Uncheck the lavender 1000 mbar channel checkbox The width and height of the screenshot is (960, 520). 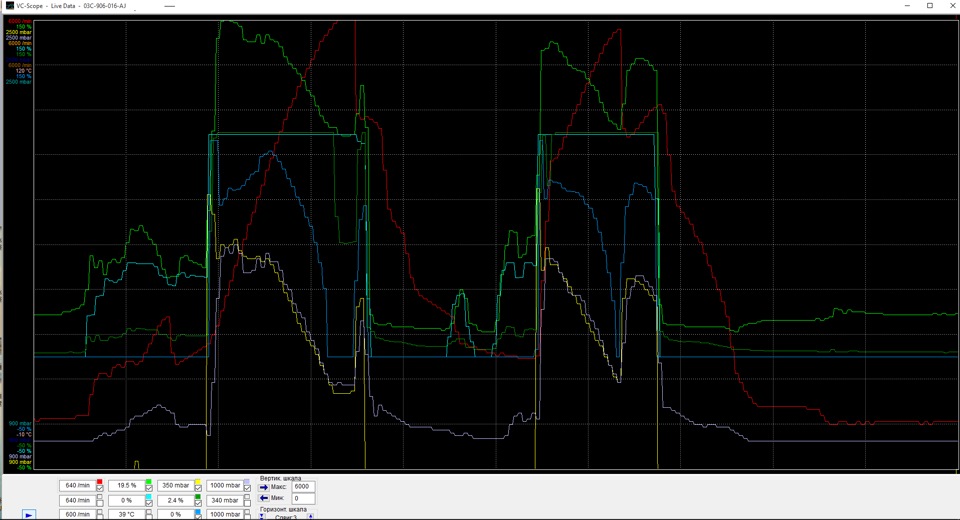pos(247,488)
